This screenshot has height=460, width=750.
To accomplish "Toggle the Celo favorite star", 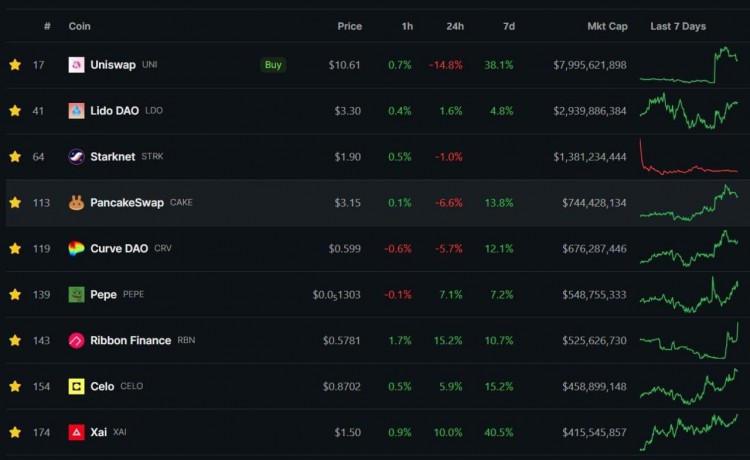I will click(x=15, y=386).
